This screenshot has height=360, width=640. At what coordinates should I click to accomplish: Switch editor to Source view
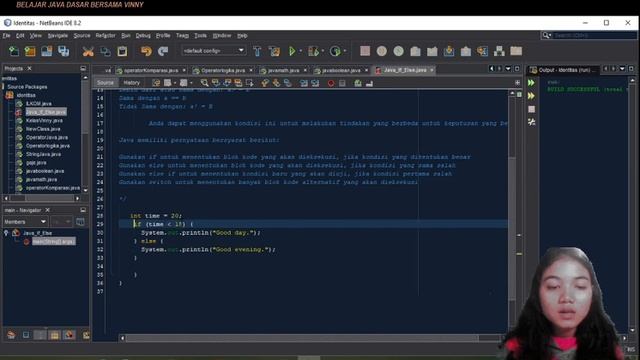point(105,82)
